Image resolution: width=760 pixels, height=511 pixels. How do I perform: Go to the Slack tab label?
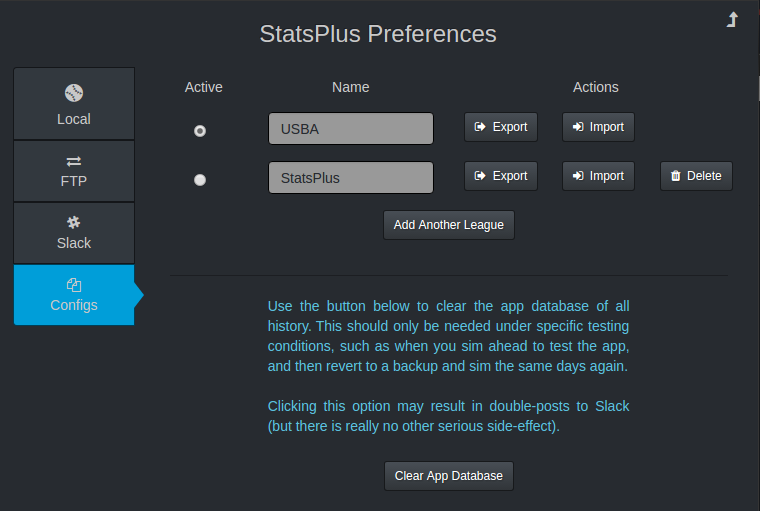point(74,243)
